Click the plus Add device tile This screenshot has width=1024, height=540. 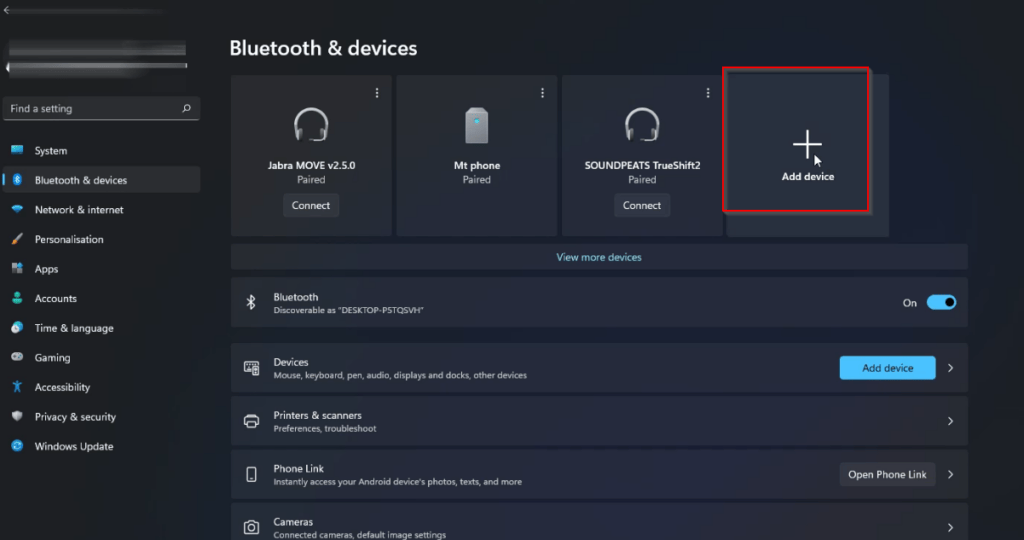point(808,155)
